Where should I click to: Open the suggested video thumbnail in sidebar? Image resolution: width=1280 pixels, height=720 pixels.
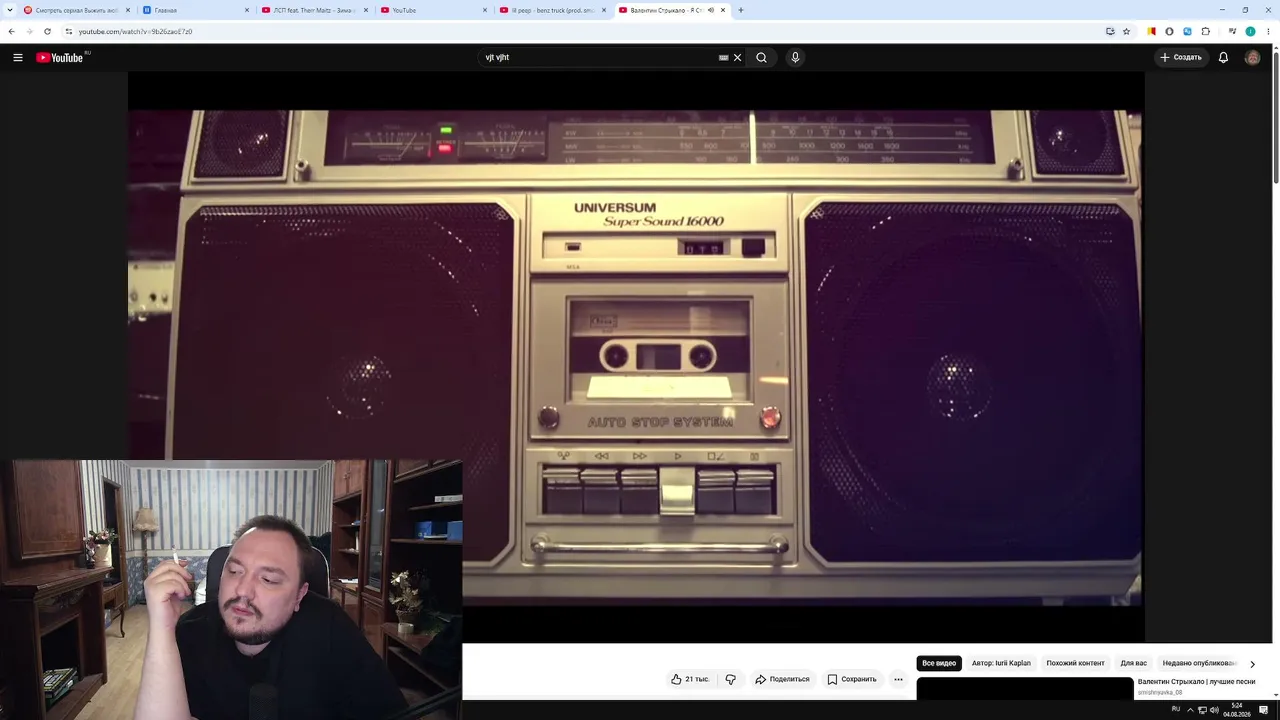click(x=1025, y=689)
